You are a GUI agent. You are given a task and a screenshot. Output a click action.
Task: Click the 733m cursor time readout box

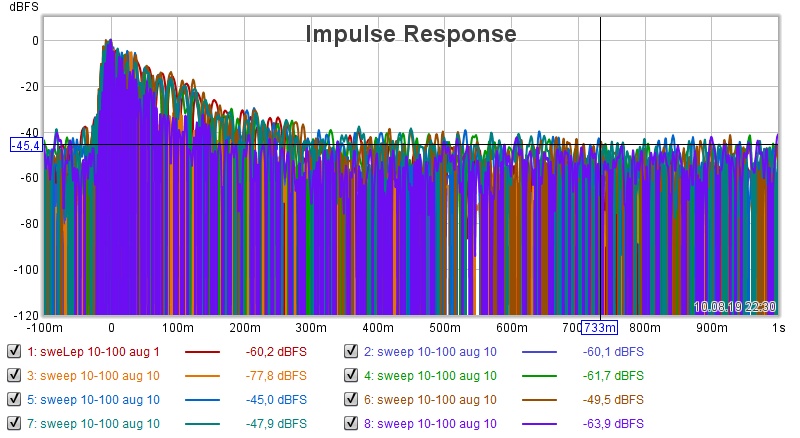(x=599, y=328)
